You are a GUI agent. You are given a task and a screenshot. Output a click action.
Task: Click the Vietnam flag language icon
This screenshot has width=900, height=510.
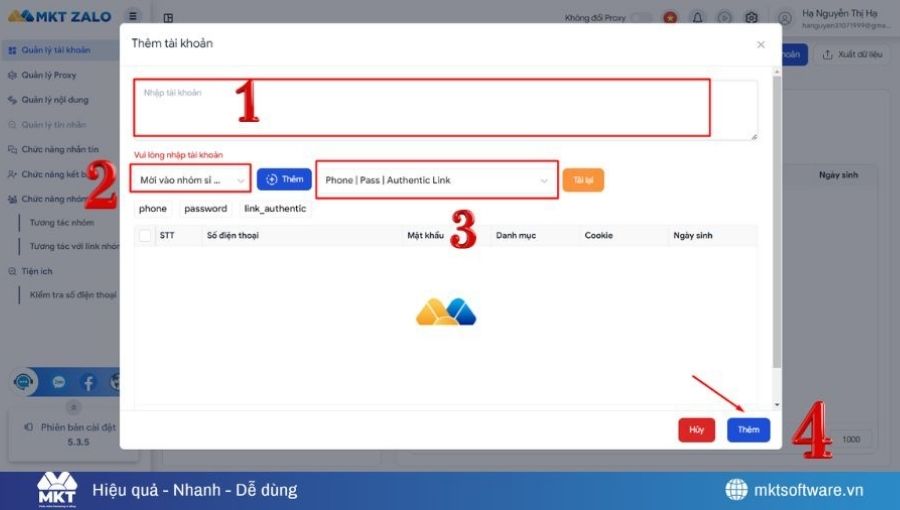[x=670, y=18]
